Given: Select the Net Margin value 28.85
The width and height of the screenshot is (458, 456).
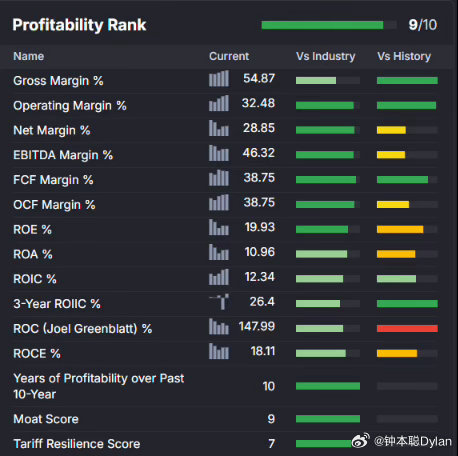Looking at the screenshot, I should tap(259, 128).
